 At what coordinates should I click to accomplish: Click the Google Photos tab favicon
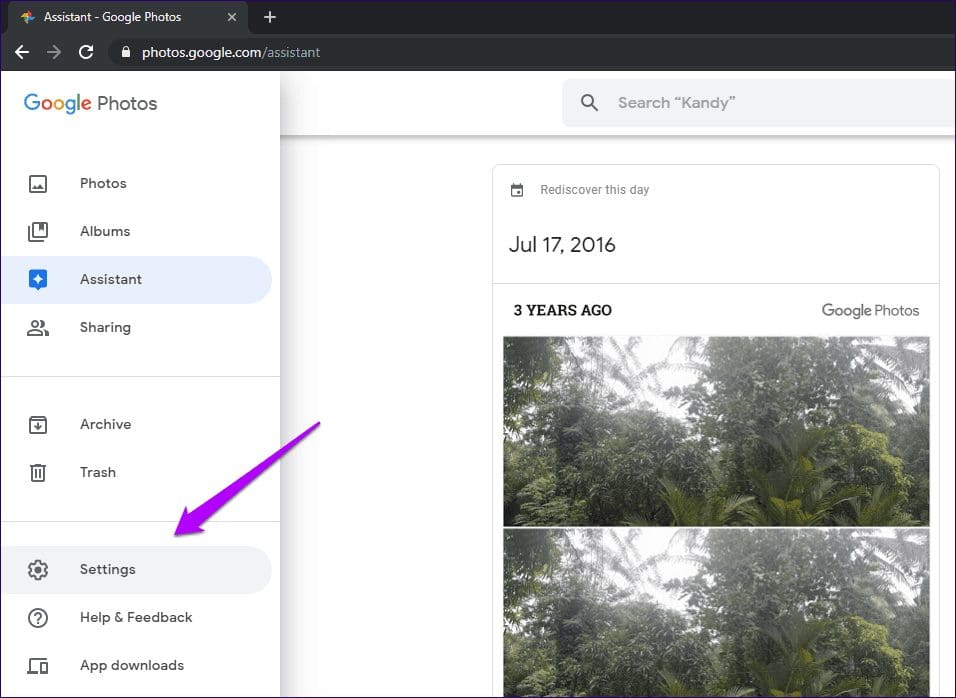click(27, 17)
